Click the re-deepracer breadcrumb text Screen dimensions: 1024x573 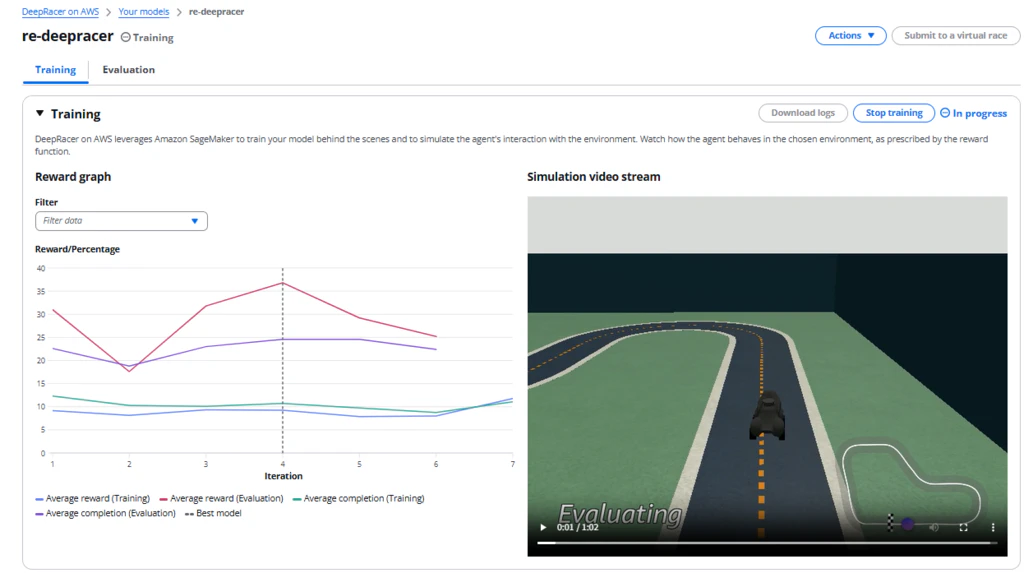216,12
